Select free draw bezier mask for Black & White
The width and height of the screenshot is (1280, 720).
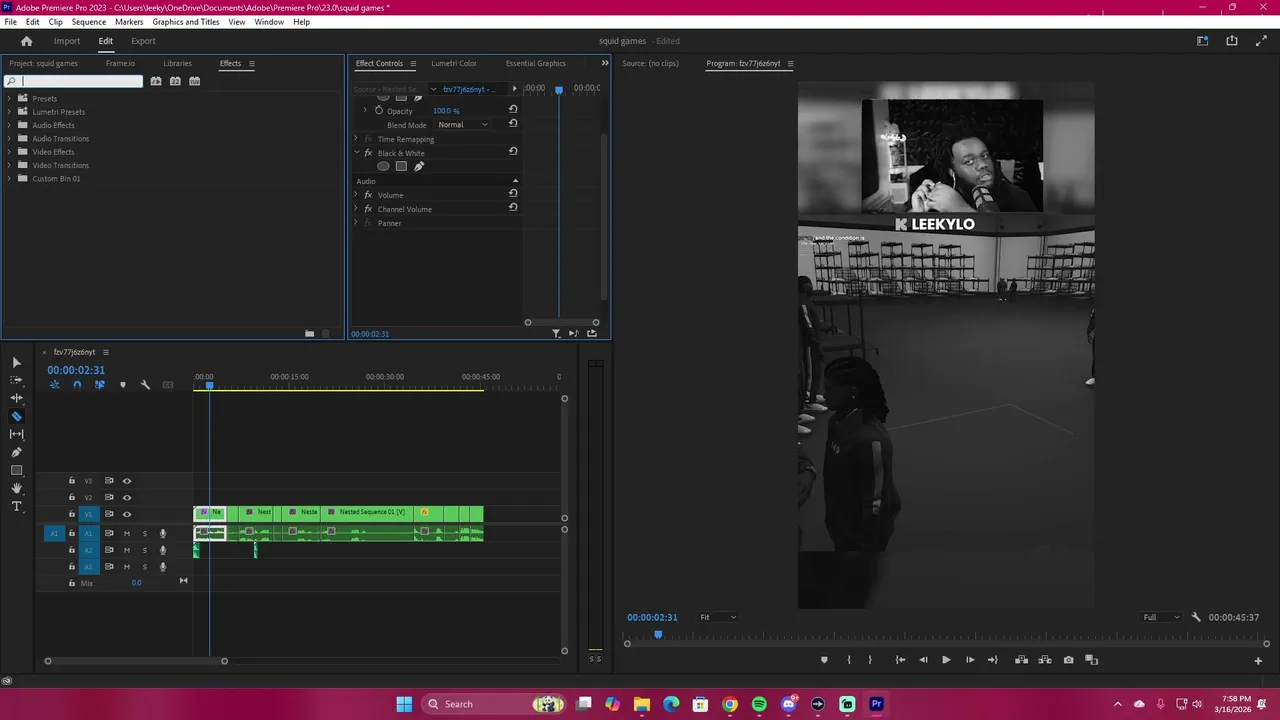(419, 167)
